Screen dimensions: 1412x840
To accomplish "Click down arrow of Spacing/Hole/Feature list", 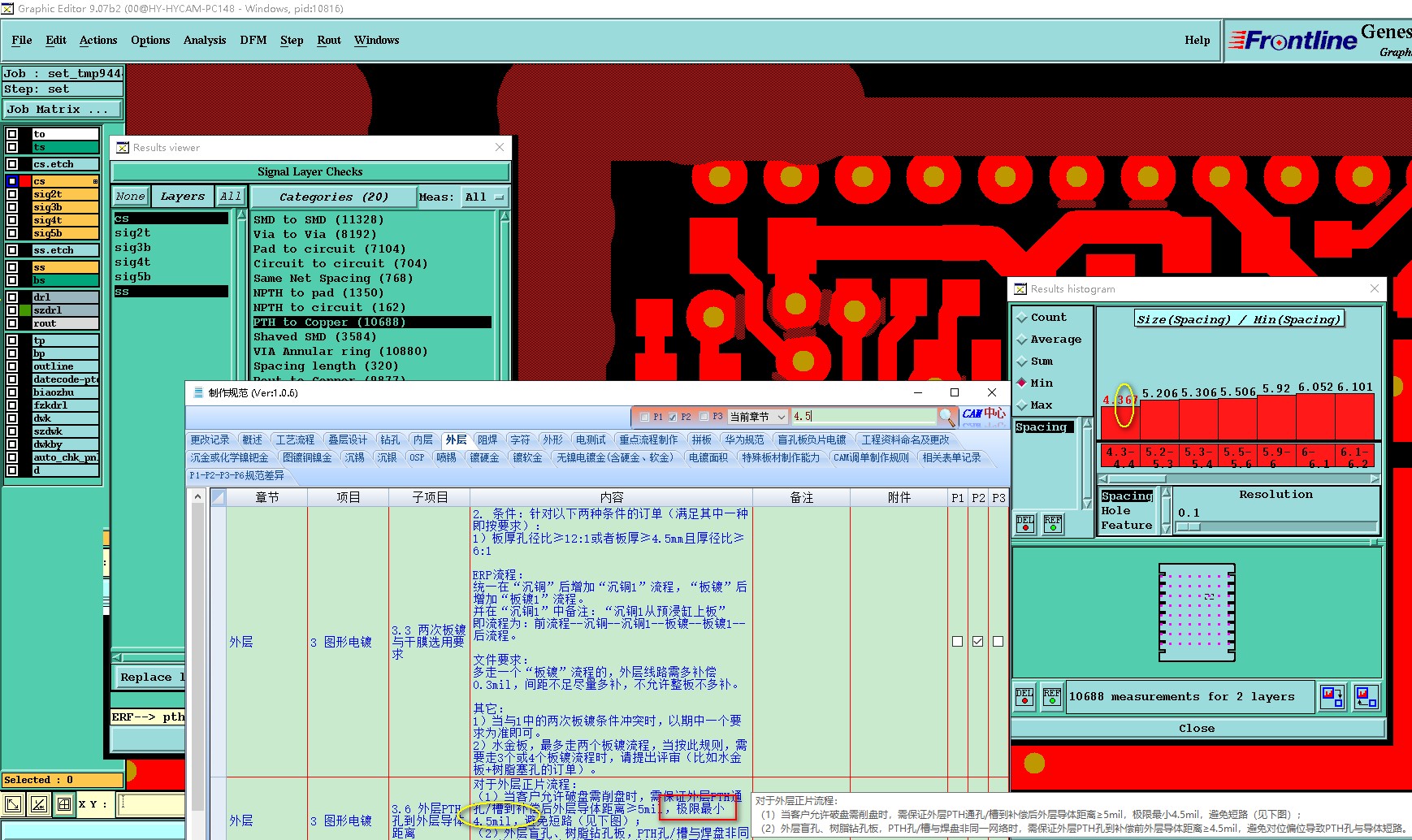I will [x=1167, y=528].
